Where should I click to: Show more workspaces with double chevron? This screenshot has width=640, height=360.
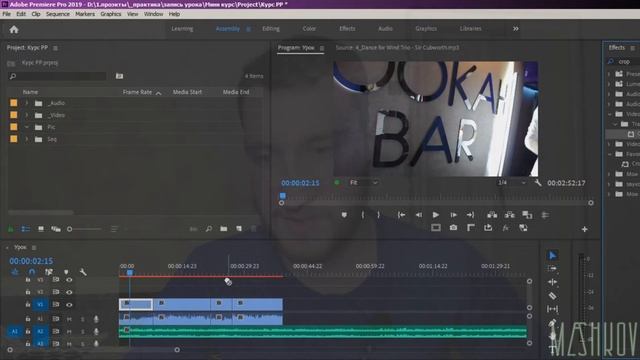[516, 29]
